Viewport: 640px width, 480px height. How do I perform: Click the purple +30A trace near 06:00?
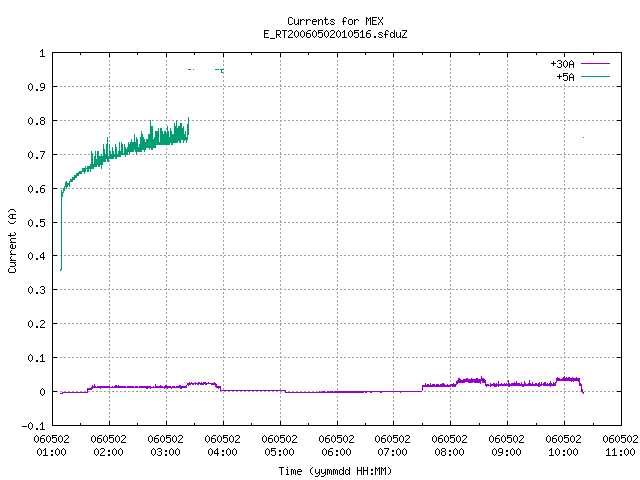[337, 392]
